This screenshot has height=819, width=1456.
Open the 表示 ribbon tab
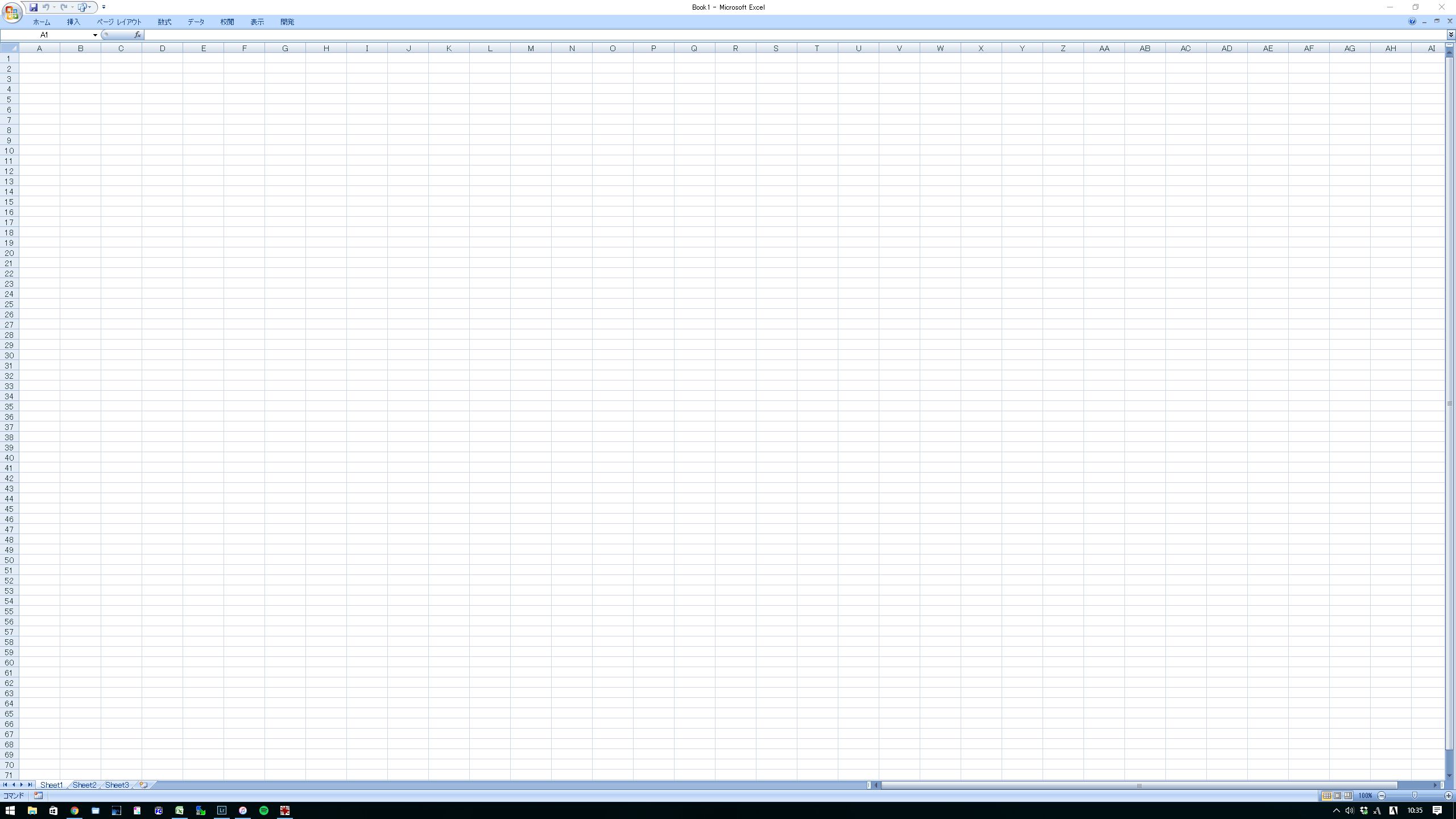[x=257, y=22]
